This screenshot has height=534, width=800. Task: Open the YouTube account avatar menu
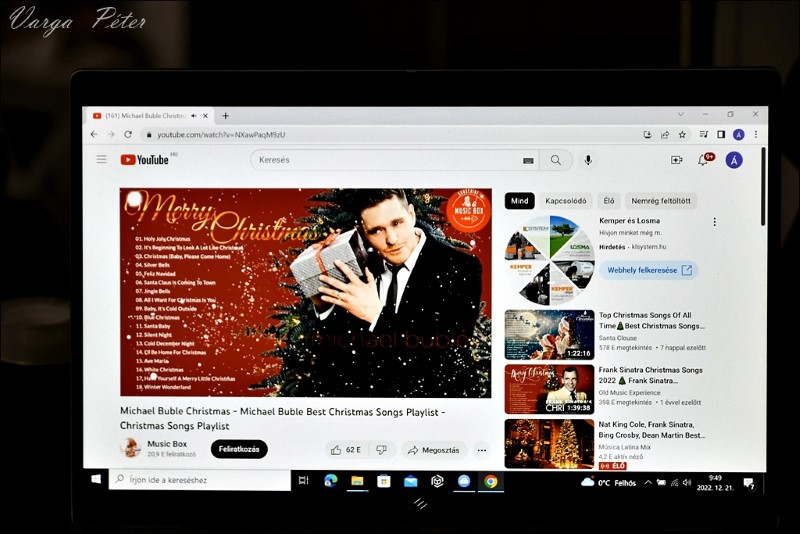(x=734, y=160)
